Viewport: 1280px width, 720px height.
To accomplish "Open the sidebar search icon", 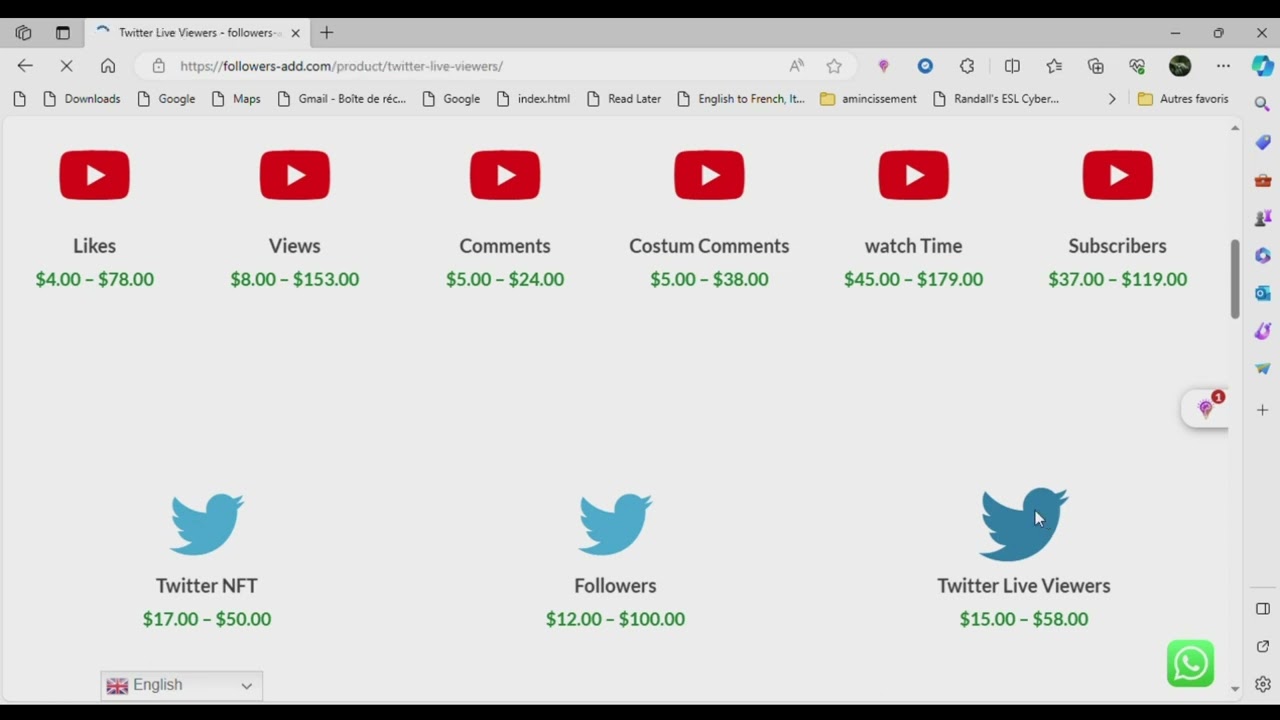I will coord(1262,104).
